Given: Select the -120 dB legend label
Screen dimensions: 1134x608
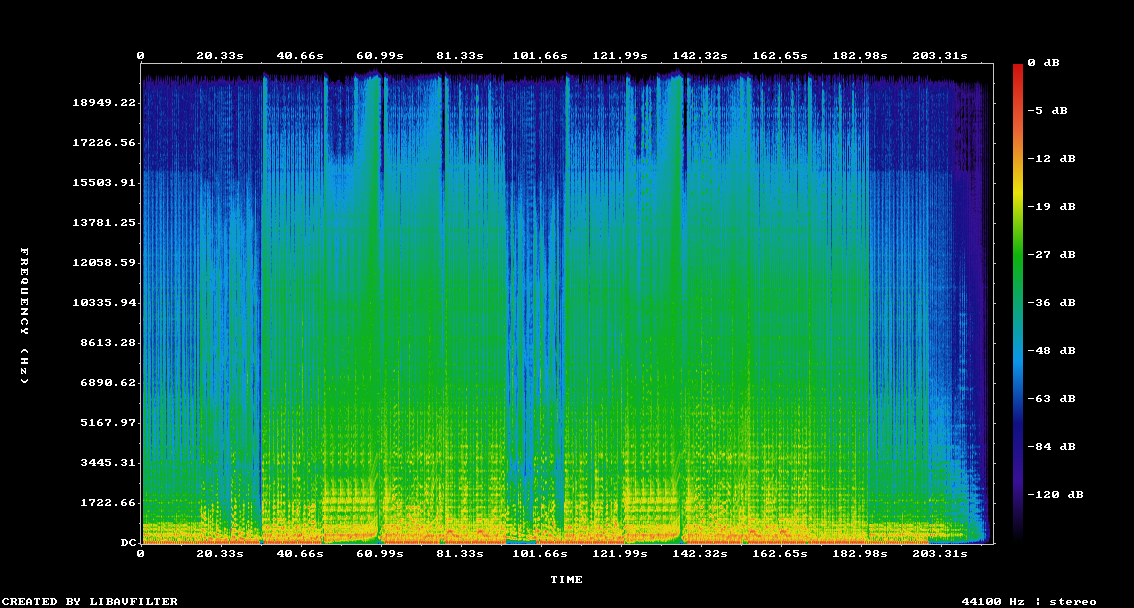Looking at the screenshot, I should [1059, 495].
